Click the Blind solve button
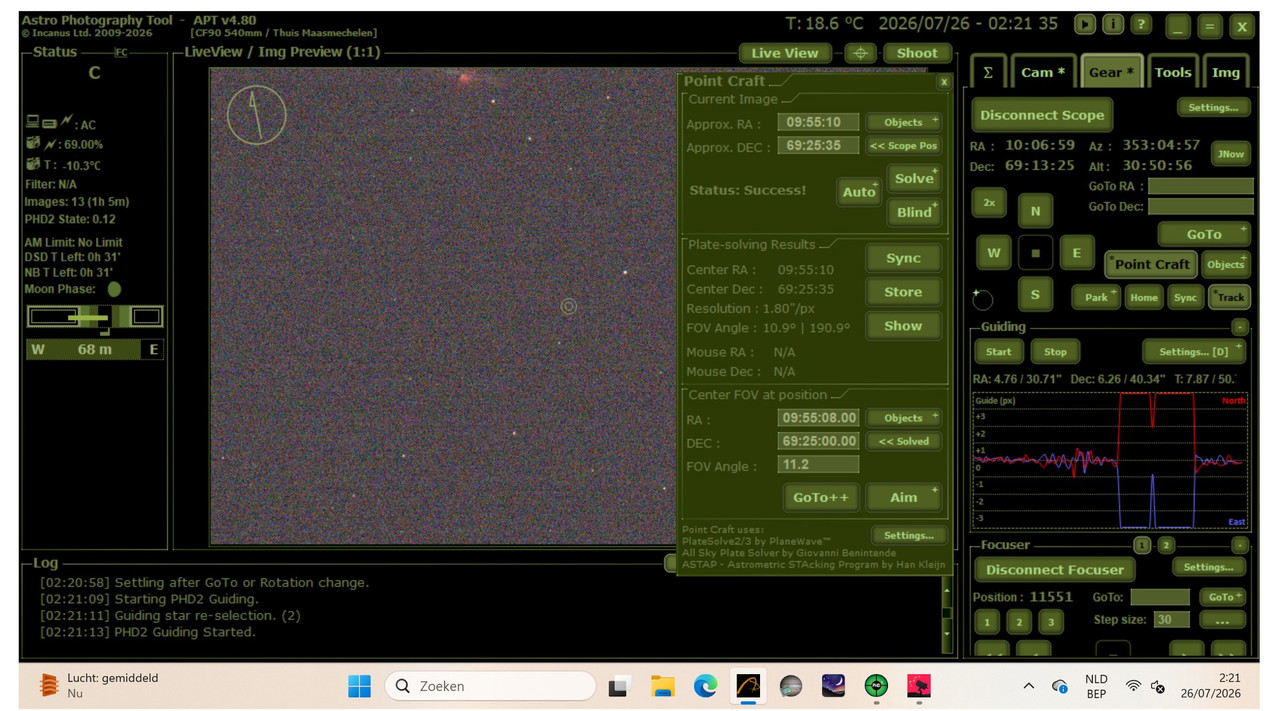Screen dimensions: 1279x711 click(x=914, y=212)
